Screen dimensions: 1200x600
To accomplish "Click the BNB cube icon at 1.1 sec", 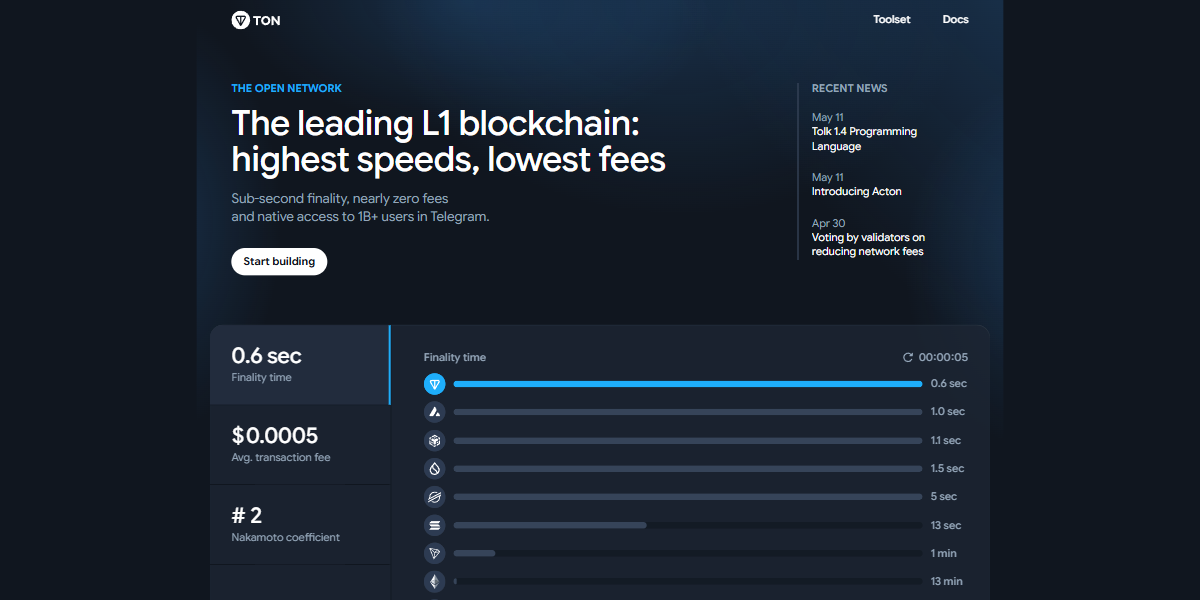I will [x=434, y=440].
